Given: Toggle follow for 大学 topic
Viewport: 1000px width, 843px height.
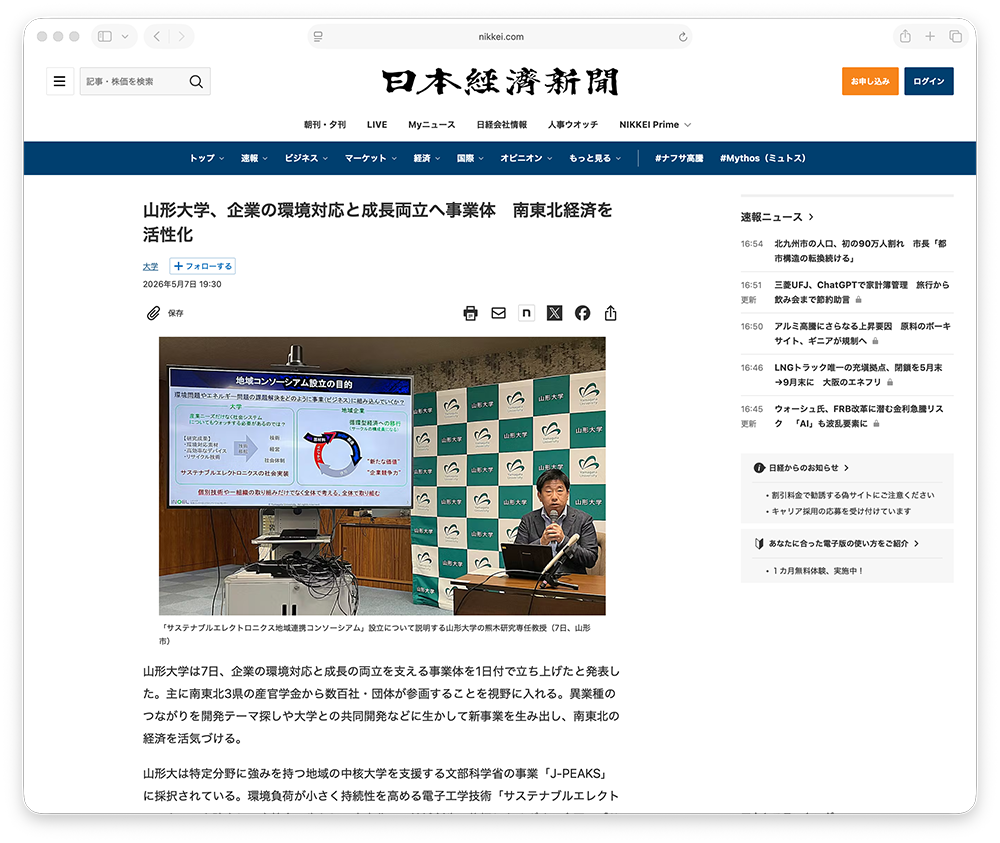Looking at the screenshot, I should pyautogui.click(x=202, y=266).
